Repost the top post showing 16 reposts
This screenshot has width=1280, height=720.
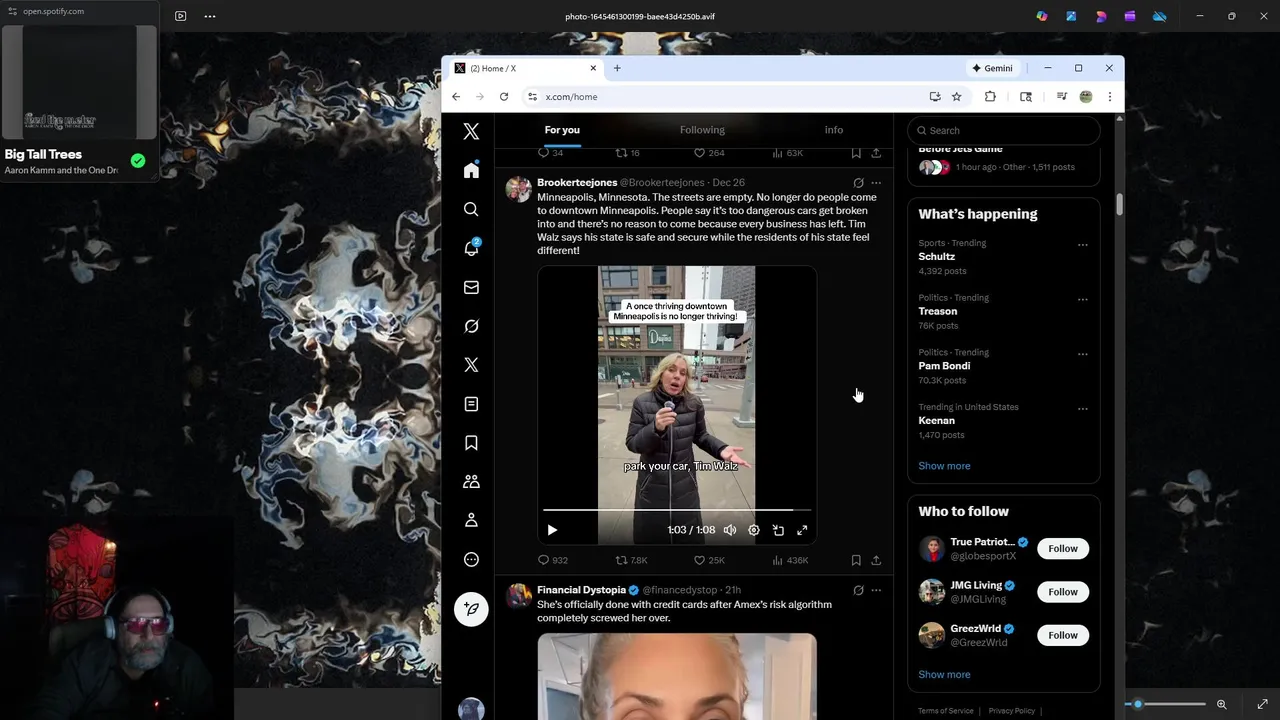click(x=627, y=153)
